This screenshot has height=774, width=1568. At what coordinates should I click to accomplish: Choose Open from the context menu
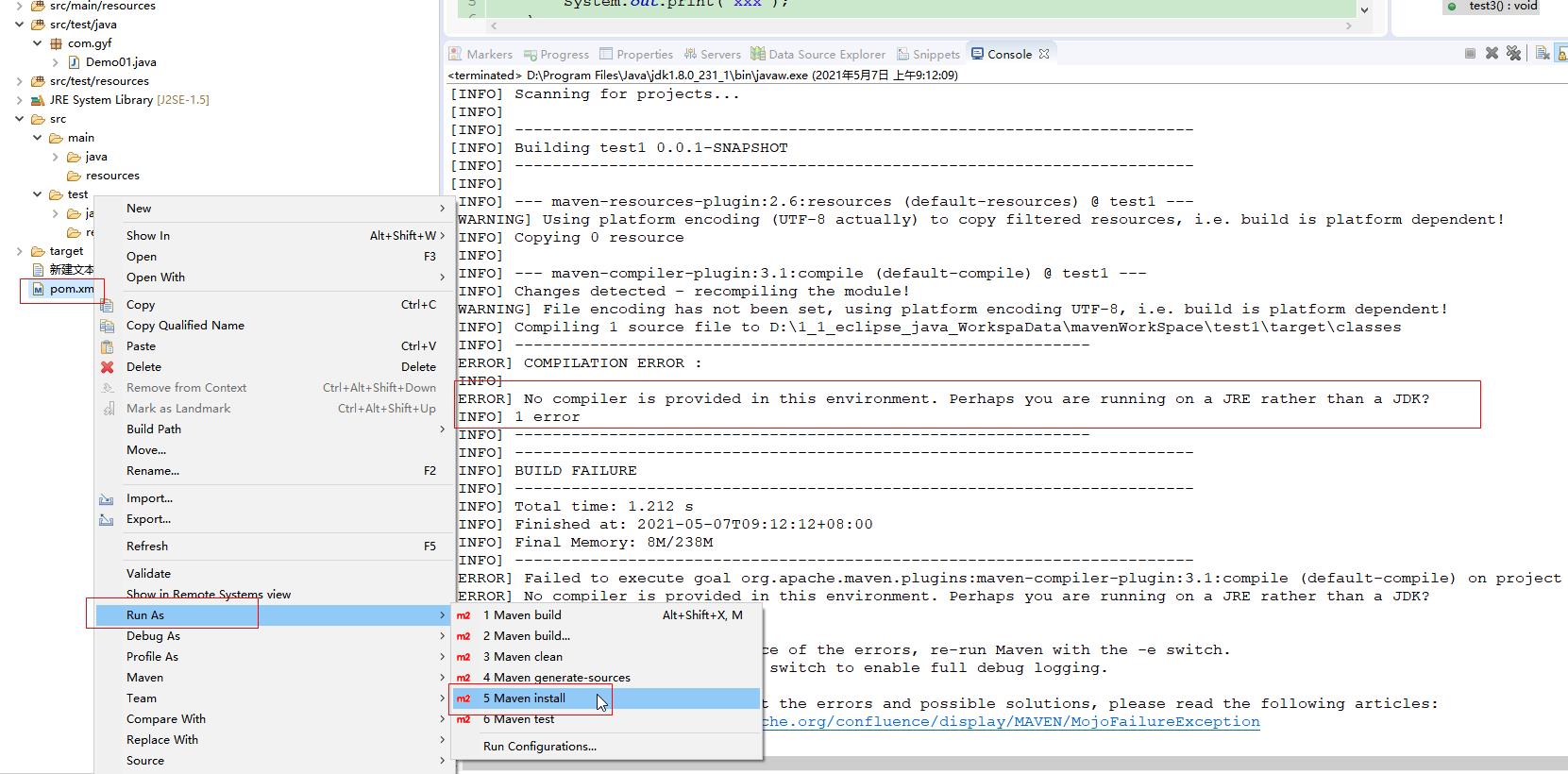274,257
